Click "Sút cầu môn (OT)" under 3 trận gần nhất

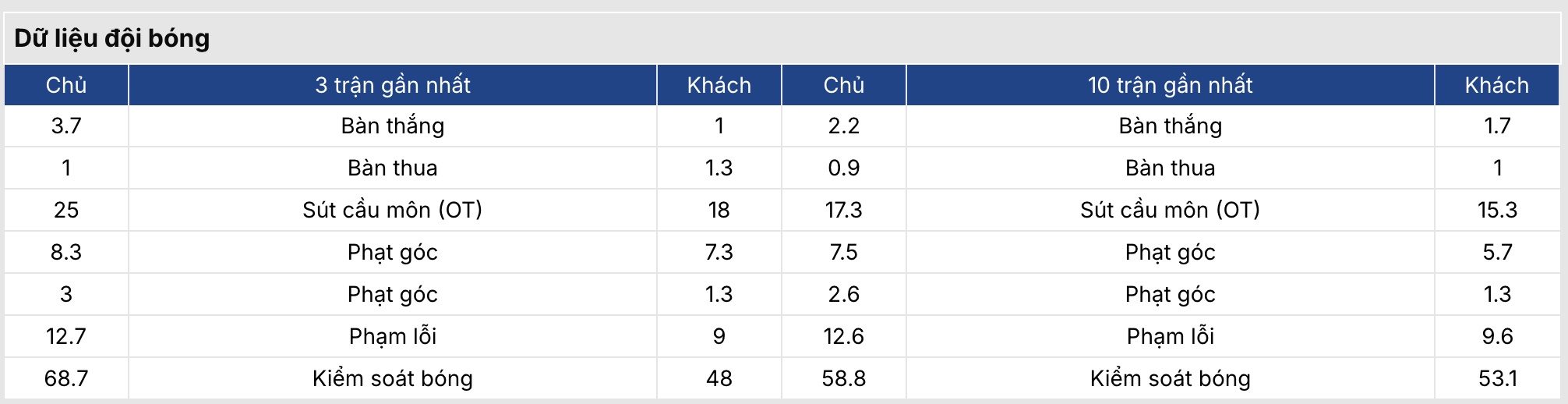[393, 210]
